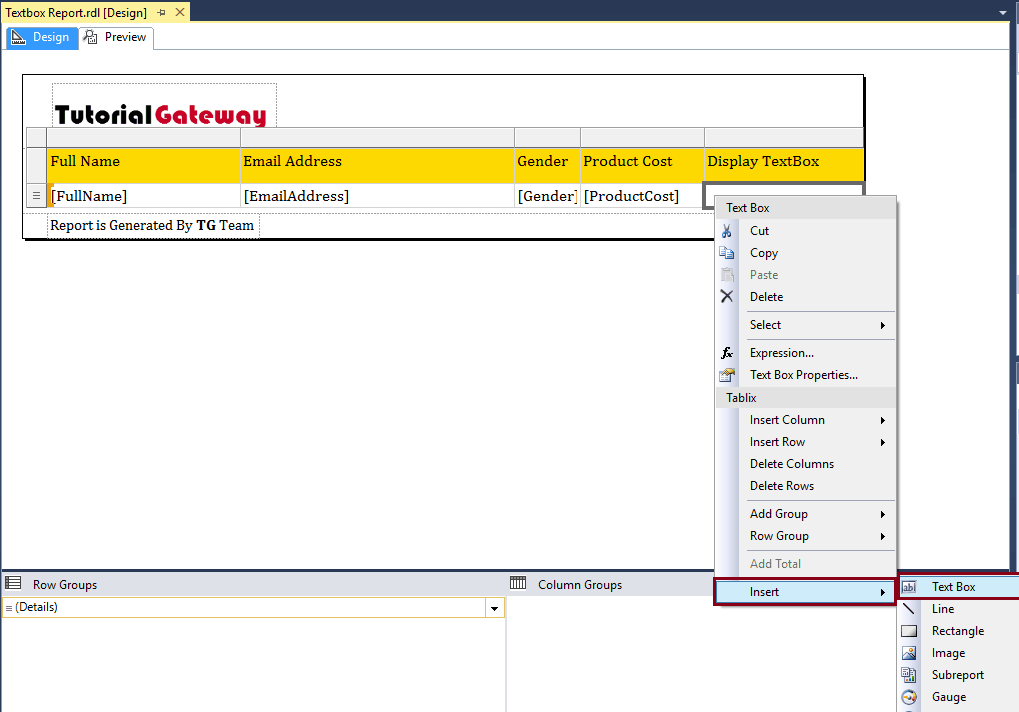Click the Delete X icon

point(727,296)
